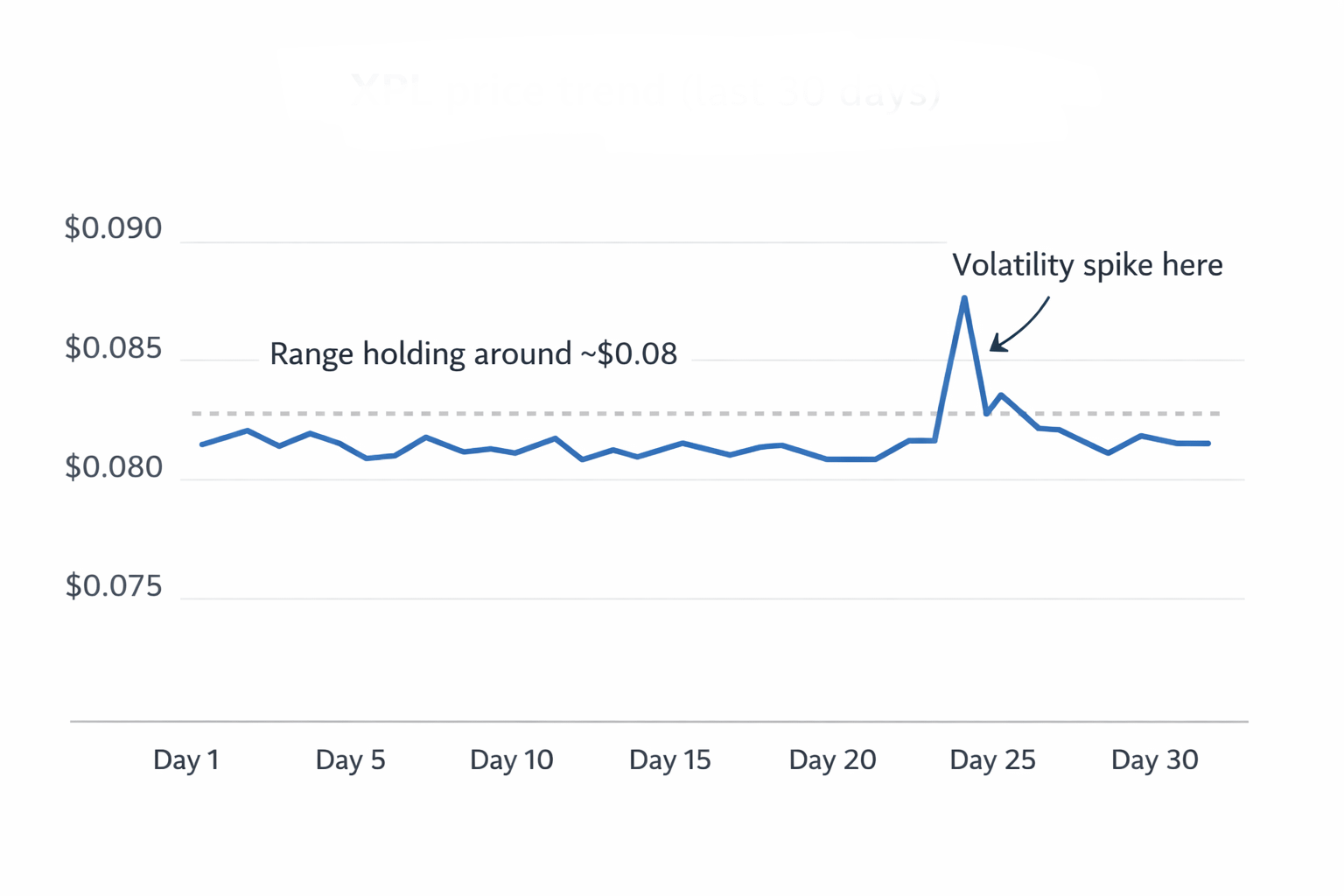Click the leftmost starting point of the blue line
This screenshot has width=1344, height=896.
point(202,444)
